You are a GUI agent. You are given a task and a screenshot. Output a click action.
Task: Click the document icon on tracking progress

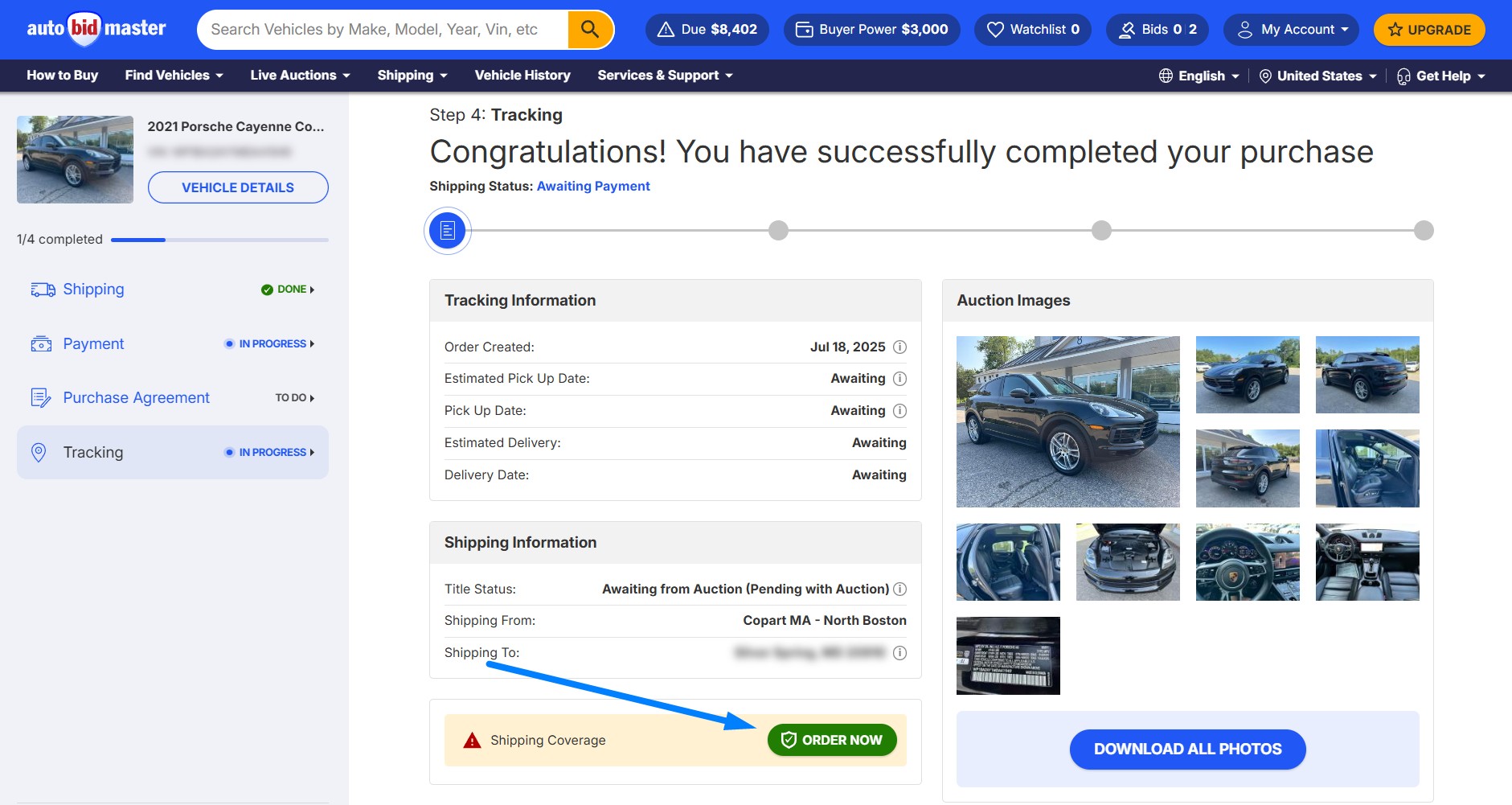(x=448, y=231)
